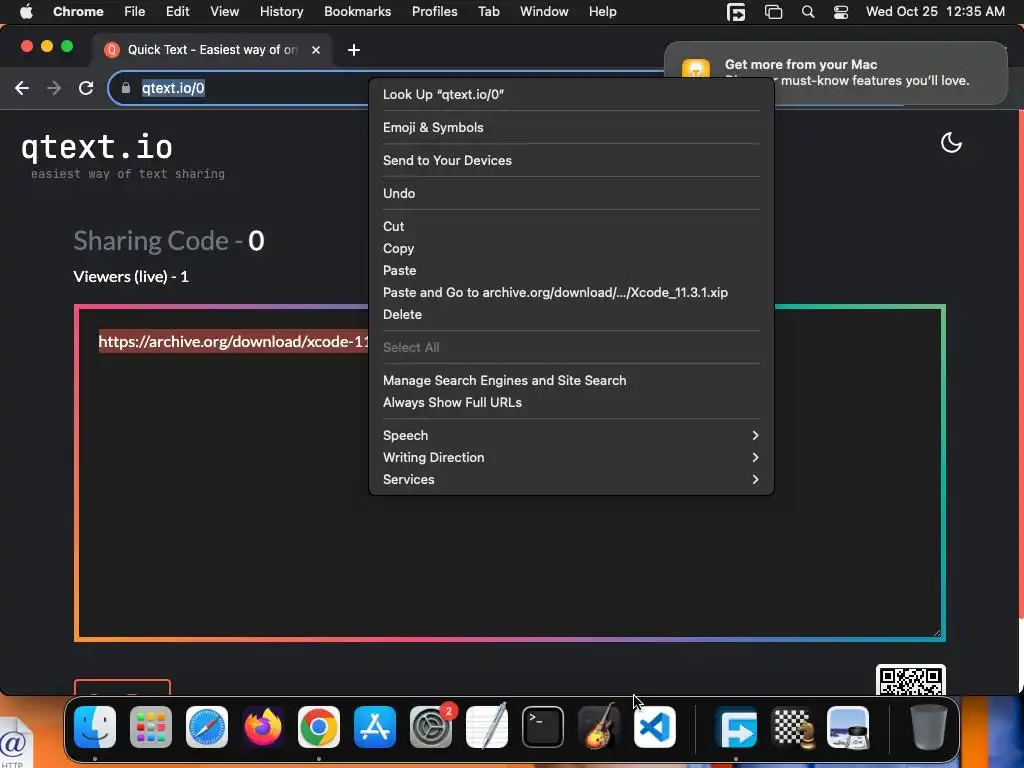Viewport: 1024px width, 768px height.
Task: Click the archive.org URL in text area
Action: coord(234,342)
